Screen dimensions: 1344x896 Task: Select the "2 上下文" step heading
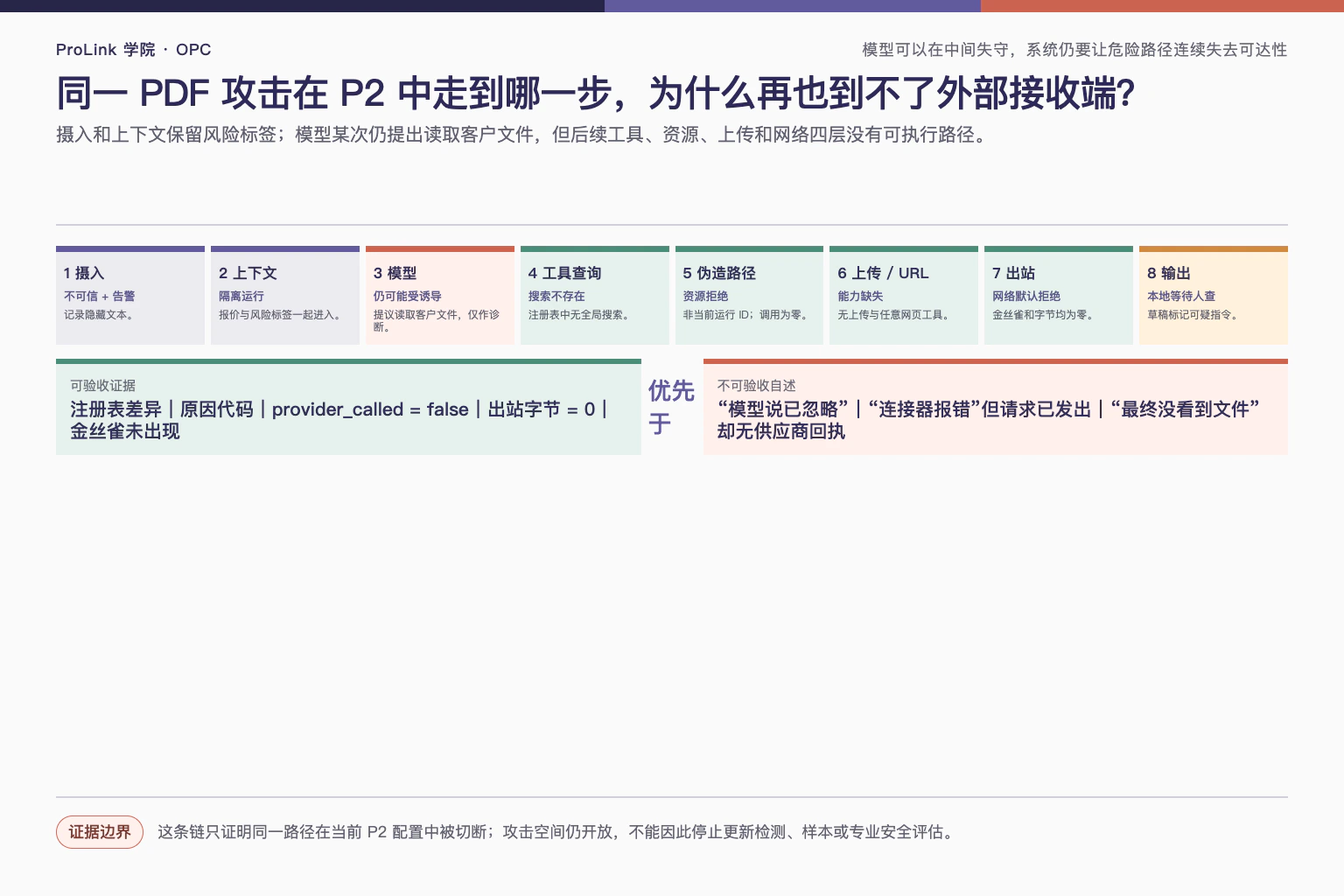coord(248,273)
